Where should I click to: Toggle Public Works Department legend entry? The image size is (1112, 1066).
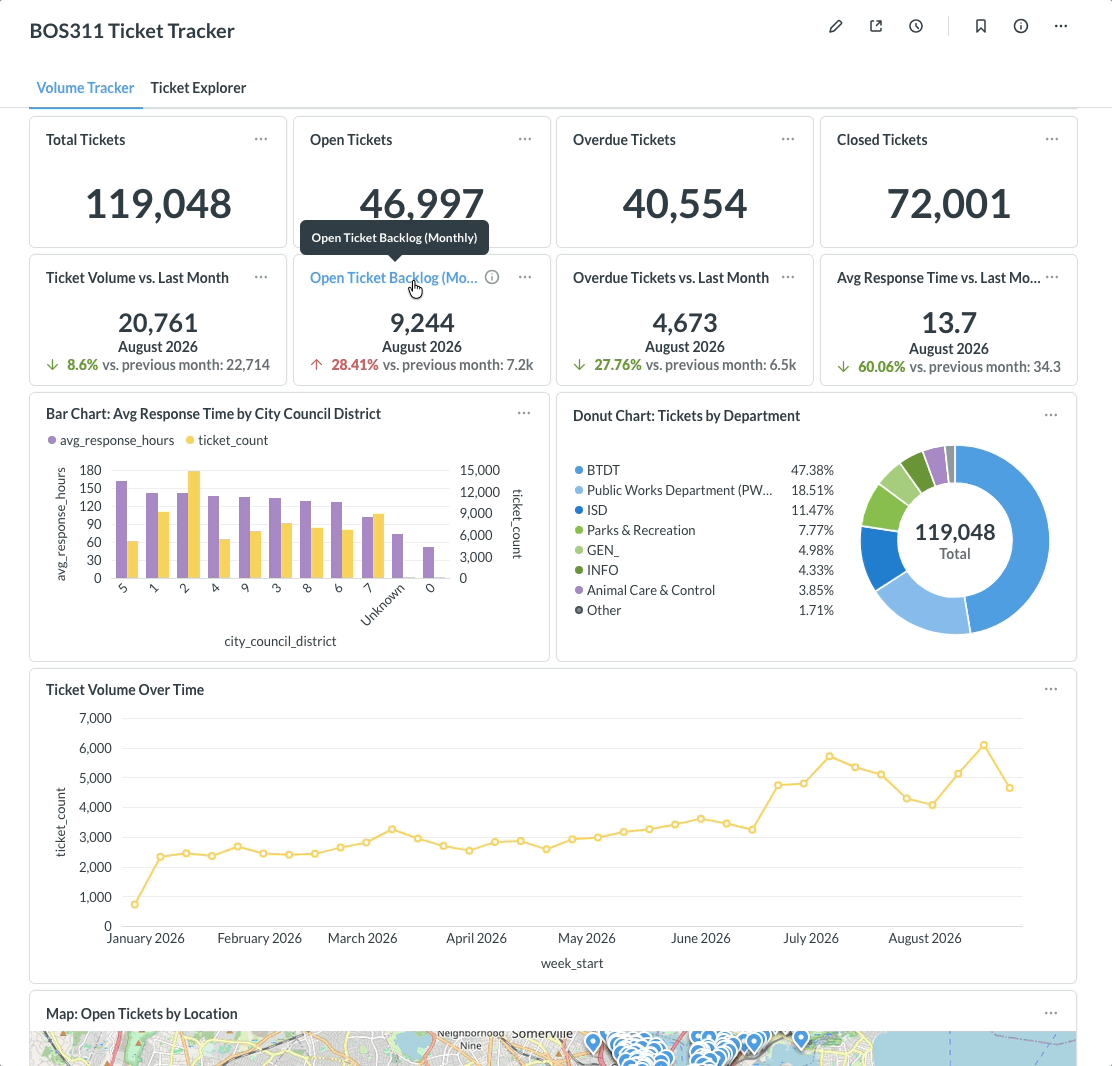673,490
